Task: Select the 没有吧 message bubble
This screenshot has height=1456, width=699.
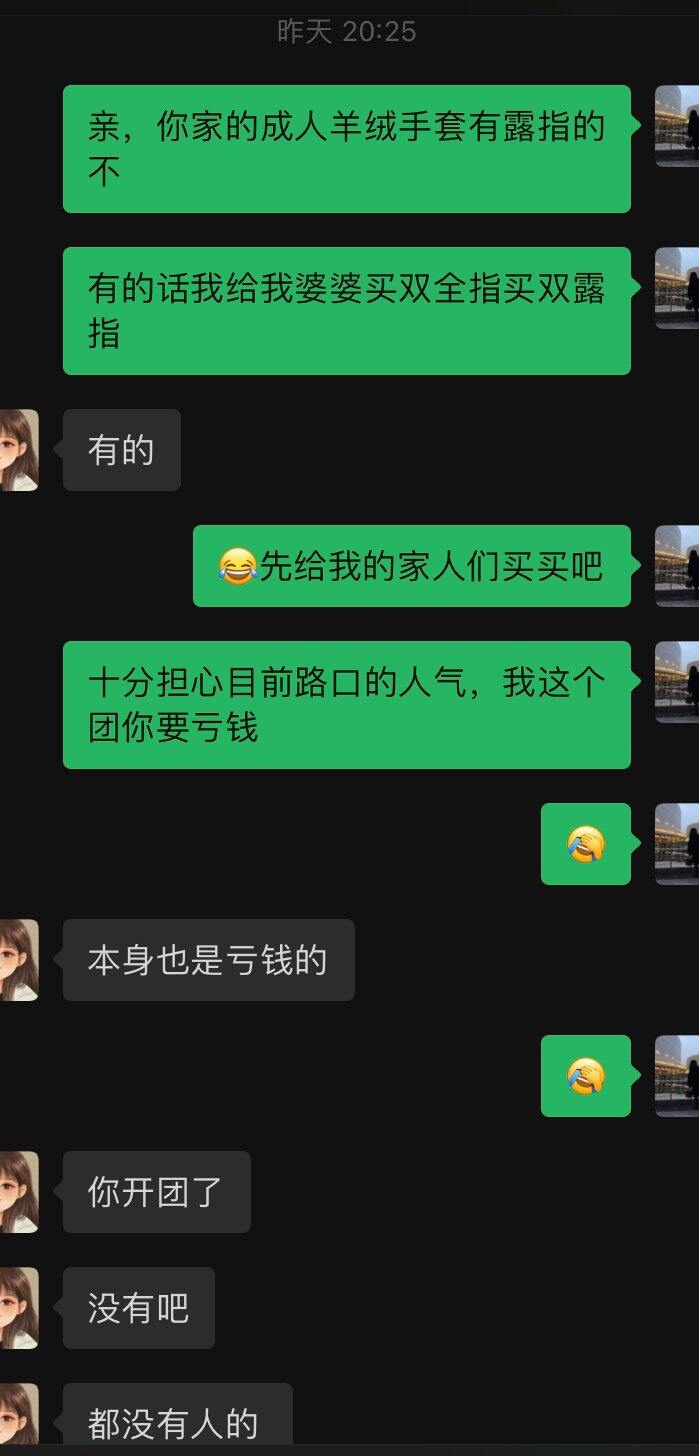Action: 139,1308
